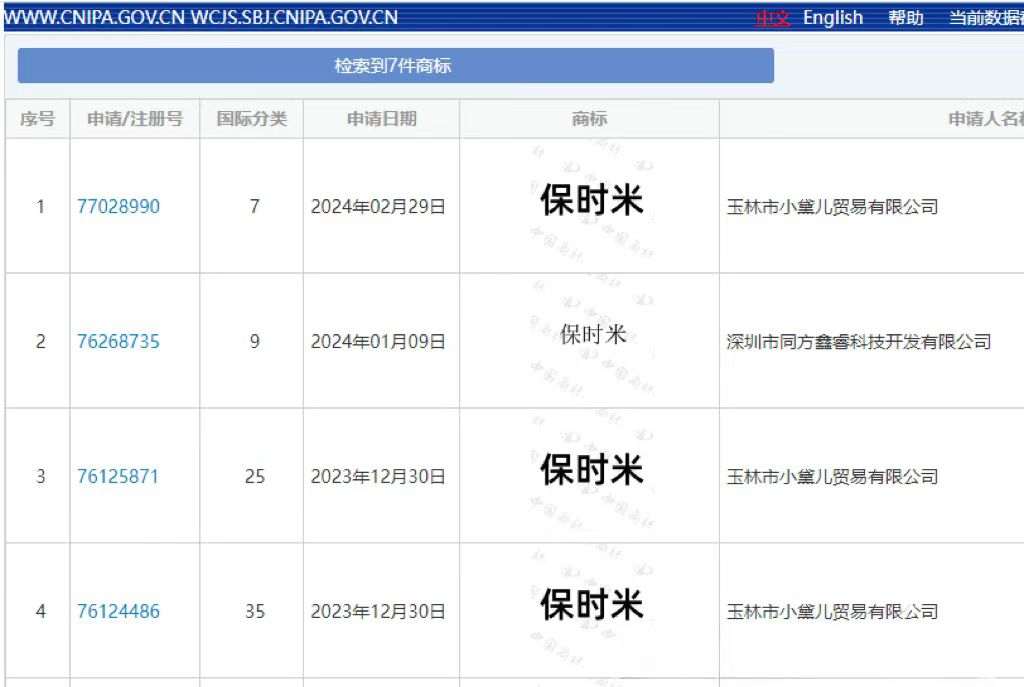Switch site language to English
The width and height of the screenshot is (1024, 687).
coord(833,18)
